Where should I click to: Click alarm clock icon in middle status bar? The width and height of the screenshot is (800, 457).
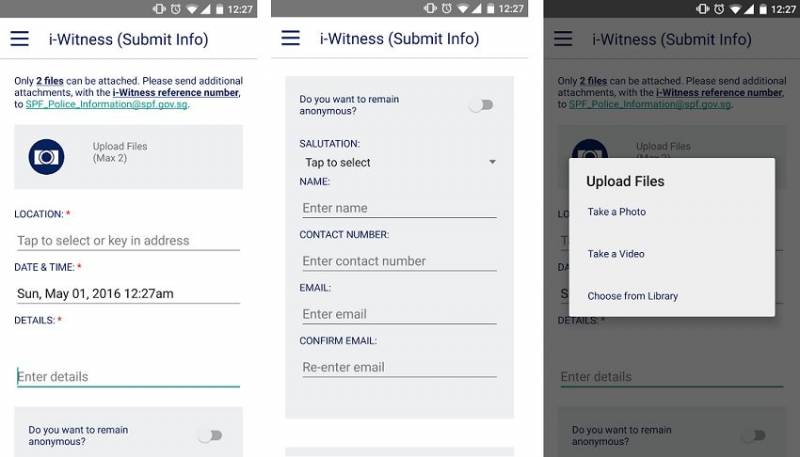(448, 8)
